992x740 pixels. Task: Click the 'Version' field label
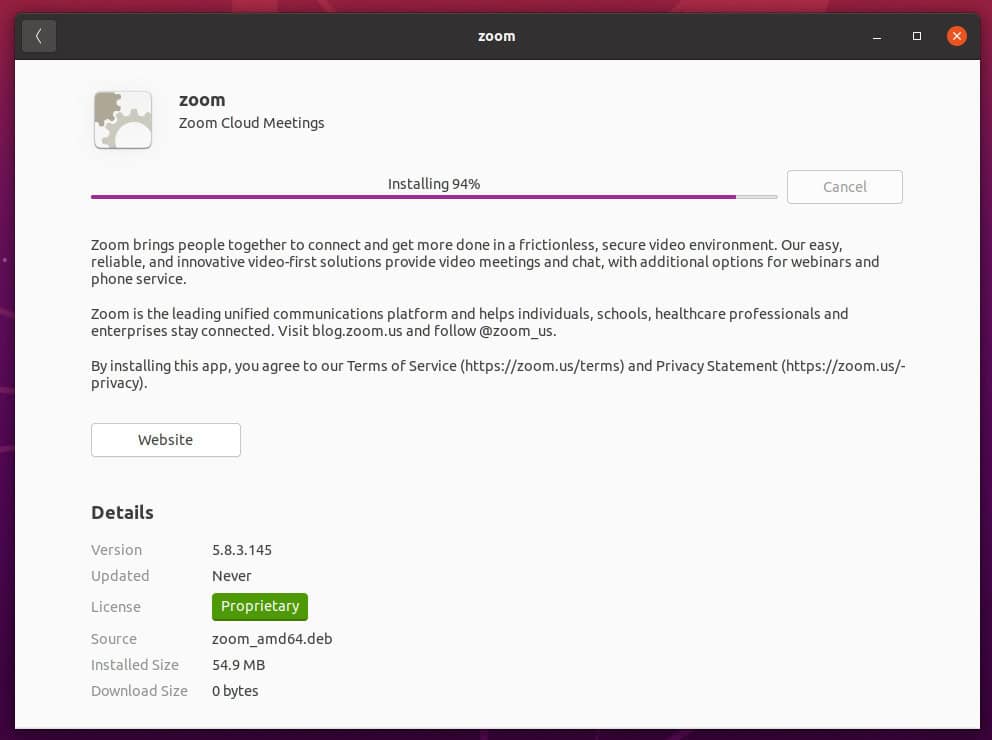[x=116, y=550]
